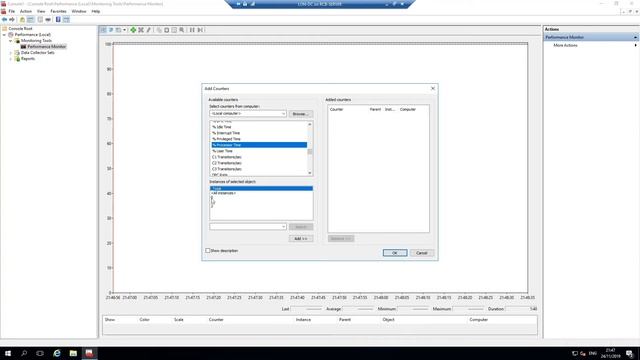Click the blue Help toolbar icon
The image size is (640, 360).
click(58, 20)
